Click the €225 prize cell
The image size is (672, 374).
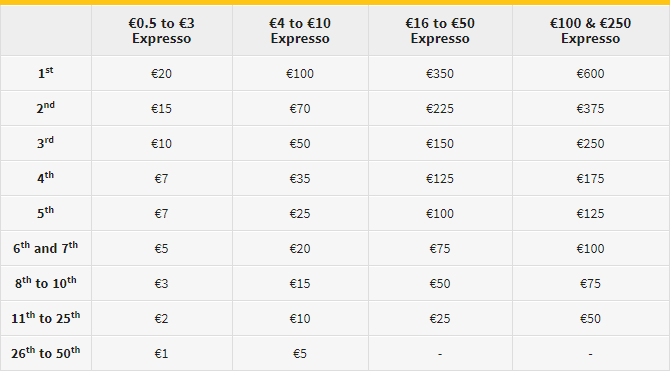[440, 109]
